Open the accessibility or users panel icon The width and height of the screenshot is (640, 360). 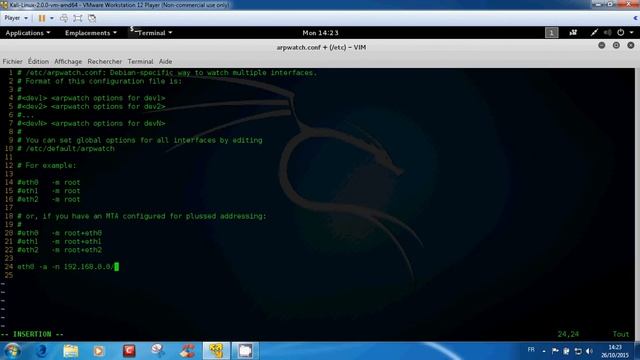point(573,33)
